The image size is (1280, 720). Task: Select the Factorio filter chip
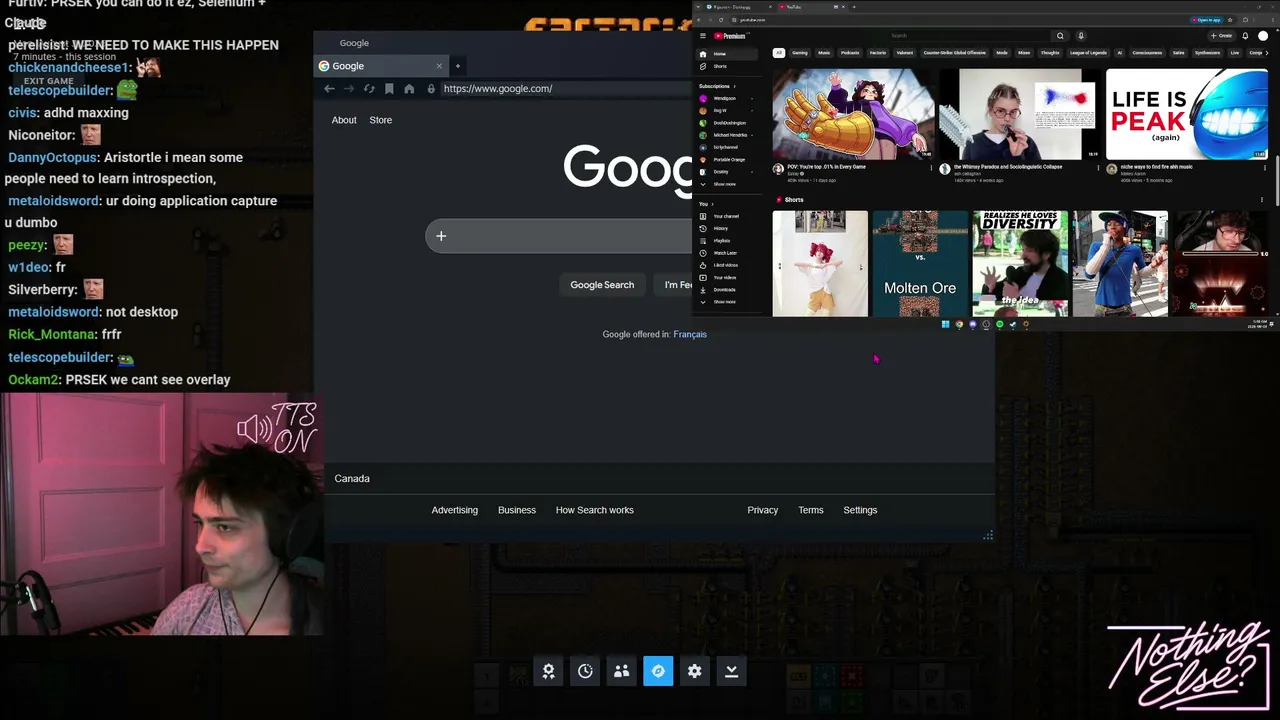(x=878, y=53)
